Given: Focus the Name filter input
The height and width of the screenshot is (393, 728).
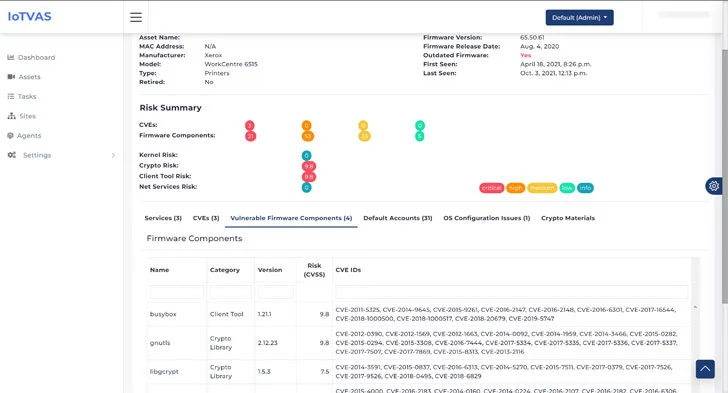Looking at the screenshot, I should coord(177,292).
